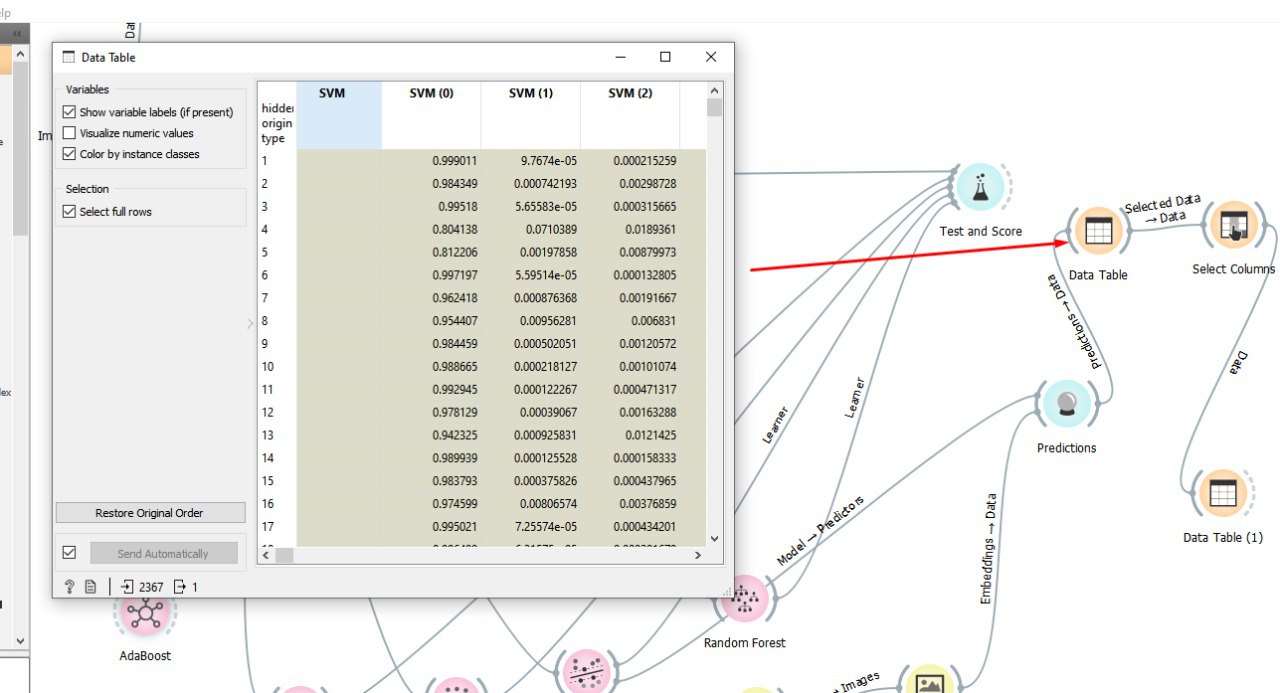
Task: Select row header 17
Action: click(x=277, y=526)
